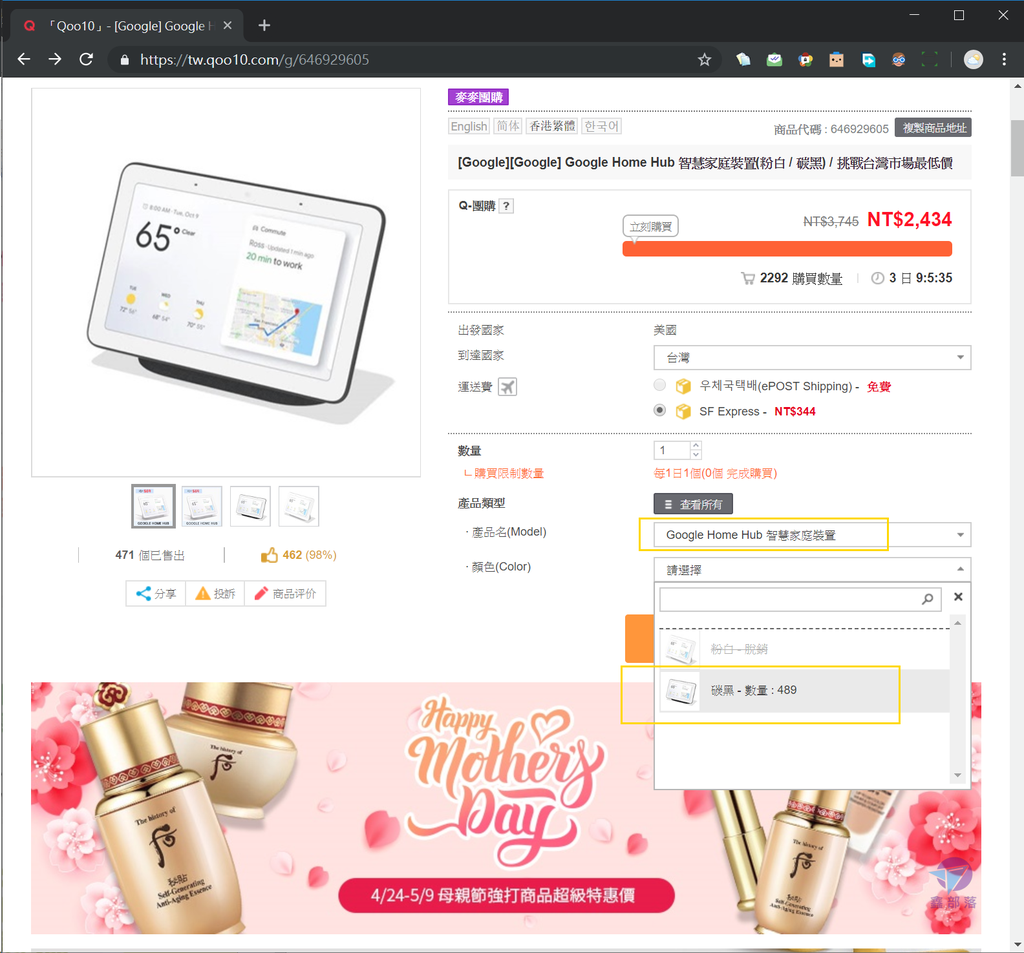Switch language to 简体
Image resolution: width=1024 pixels, height=953 pixels.
(508, 126)
